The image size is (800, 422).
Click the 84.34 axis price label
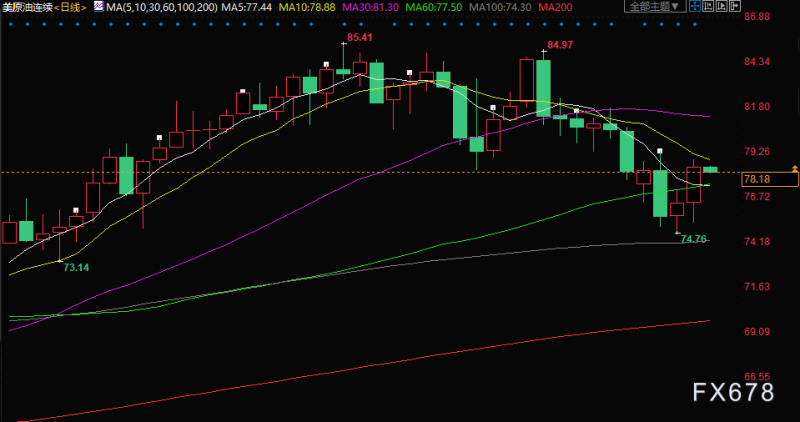coord(757,62)
